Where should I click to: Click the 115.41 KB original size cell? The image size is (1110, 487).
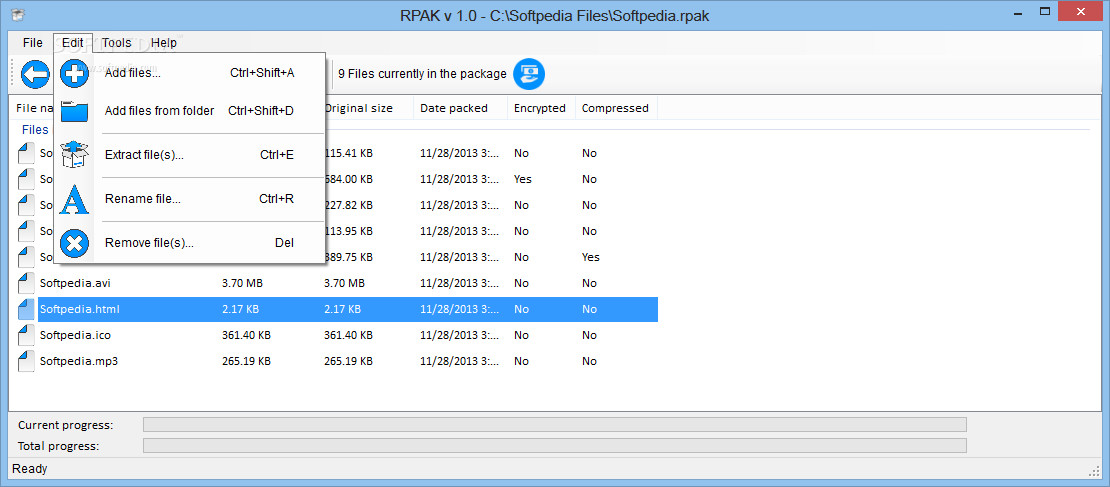[348, 153]
